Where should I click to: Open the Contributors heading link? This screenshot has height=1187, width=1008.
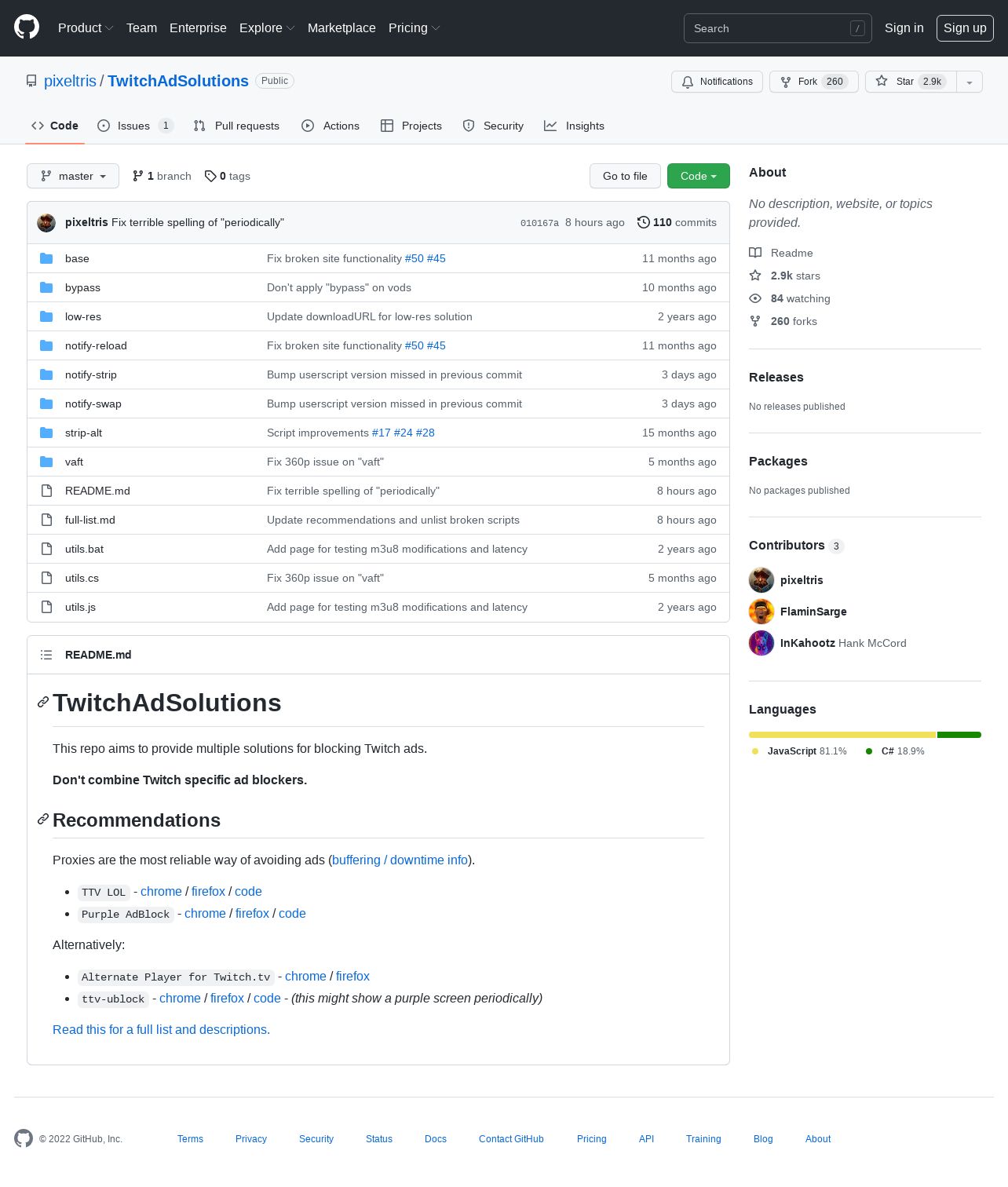pos(796,545)
